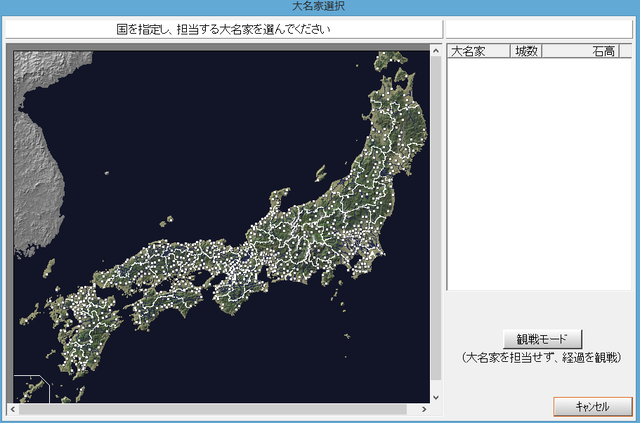
Task: Select the Kii Peninsula on the map
Action: pyautogui.click(x=237, y=294)
